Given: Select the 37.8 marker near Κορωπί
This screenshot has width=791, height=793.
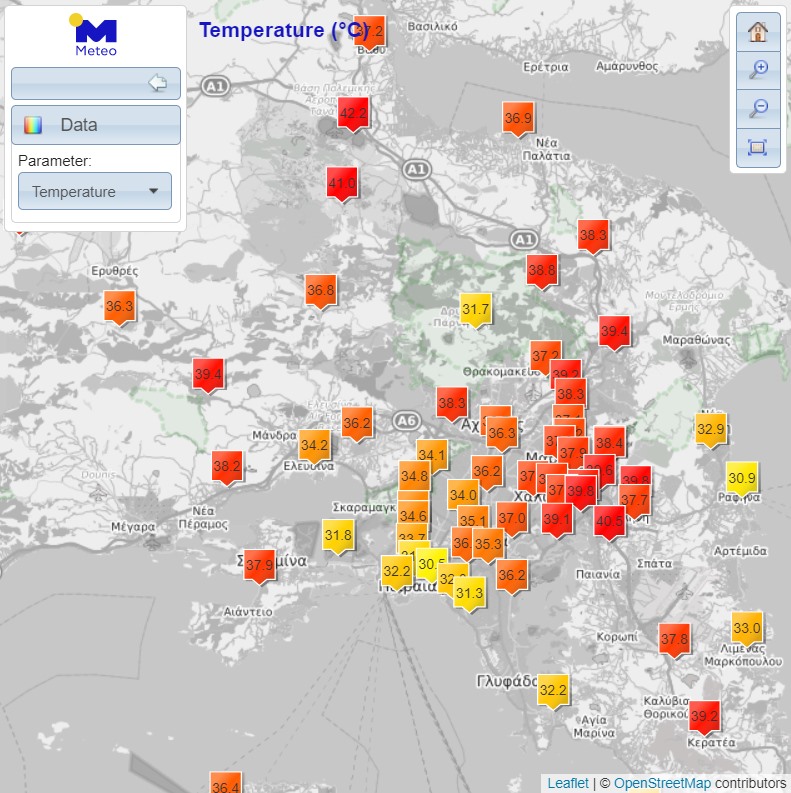Looking at the screenshot, I should point(674,641).
